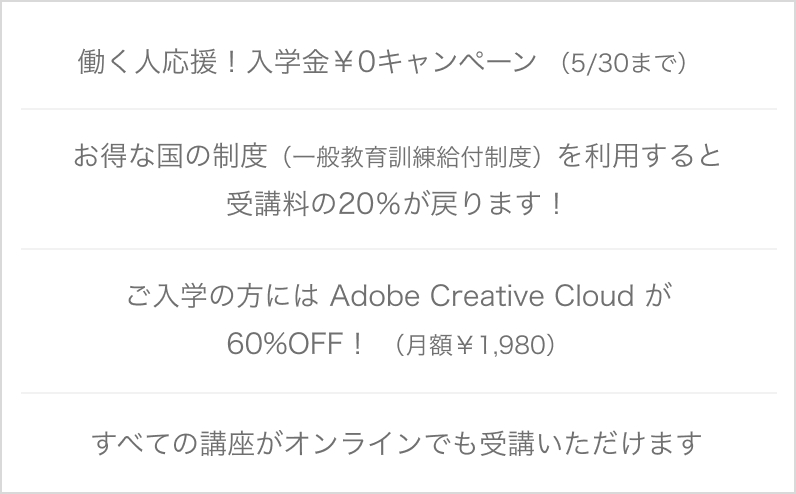Click the divider line above the Adobe row

pos(399,249)
